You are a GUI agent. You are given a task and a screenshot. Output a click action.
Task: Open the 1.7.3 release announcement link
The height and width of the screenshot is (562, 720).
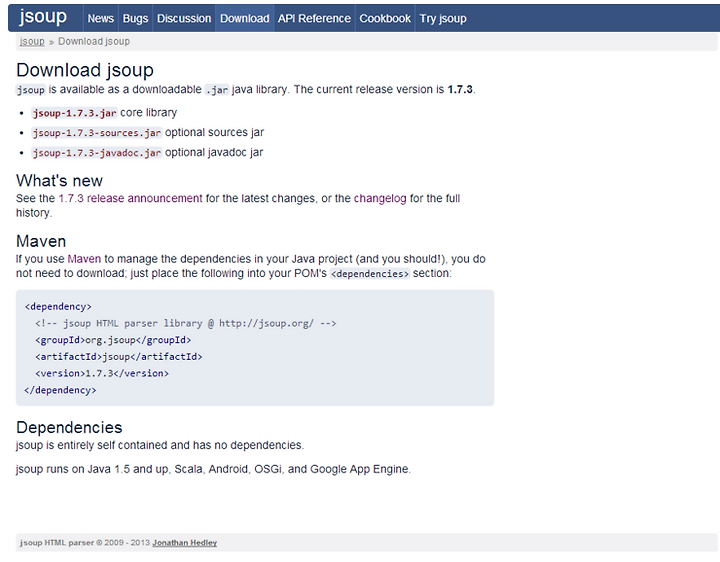[130, 198]
